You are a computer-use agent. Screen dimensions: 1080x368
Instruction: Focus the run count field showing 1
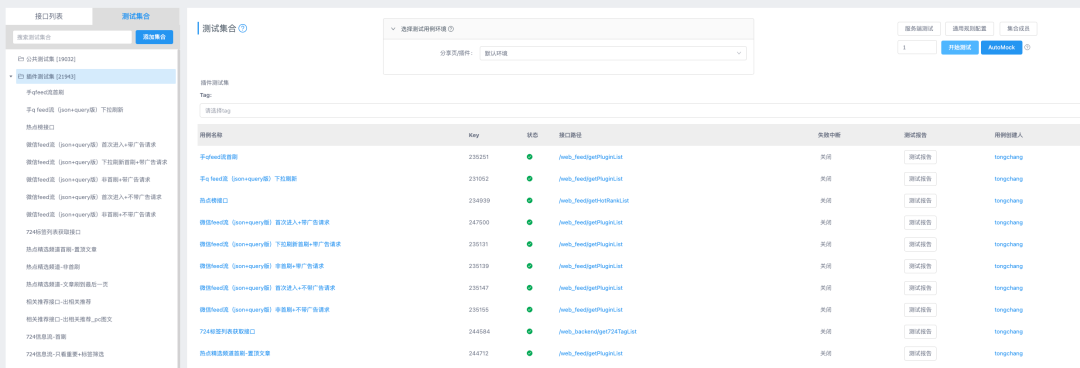(x=917, y=48)
